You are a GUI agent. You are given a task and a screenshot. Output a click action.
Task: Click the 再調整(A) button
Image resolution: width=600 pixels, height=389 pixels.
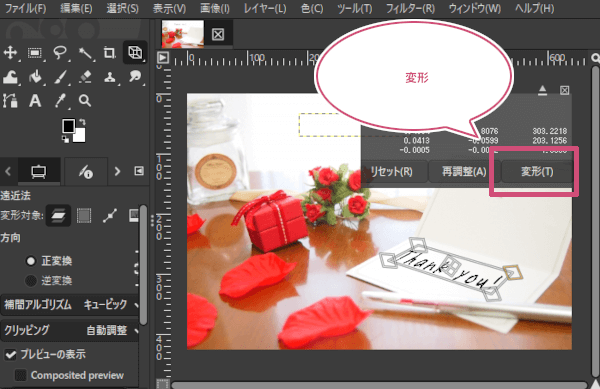click(464, 171)
